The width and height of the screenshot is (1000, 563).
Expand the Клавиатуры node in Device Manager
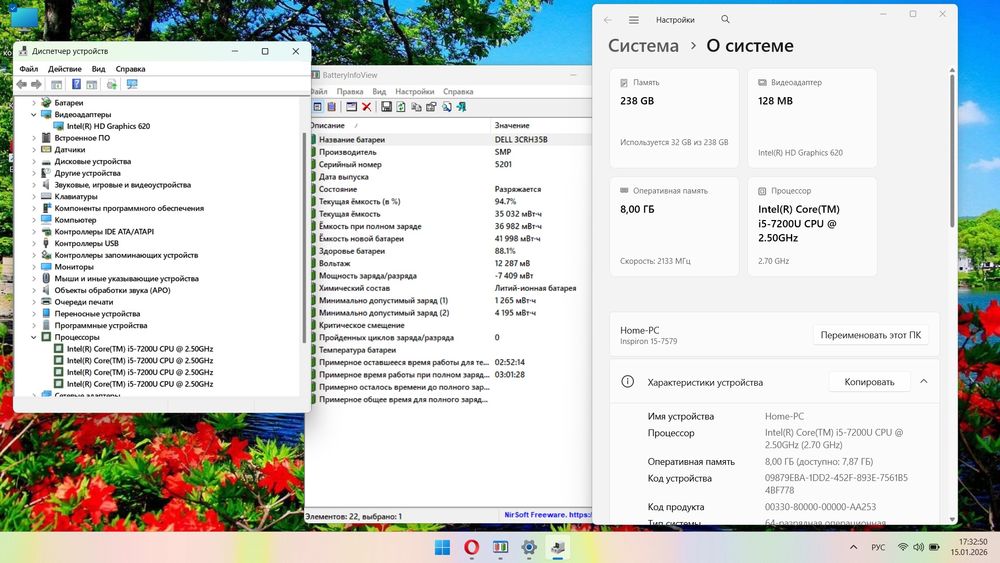[x=34, y=196]
